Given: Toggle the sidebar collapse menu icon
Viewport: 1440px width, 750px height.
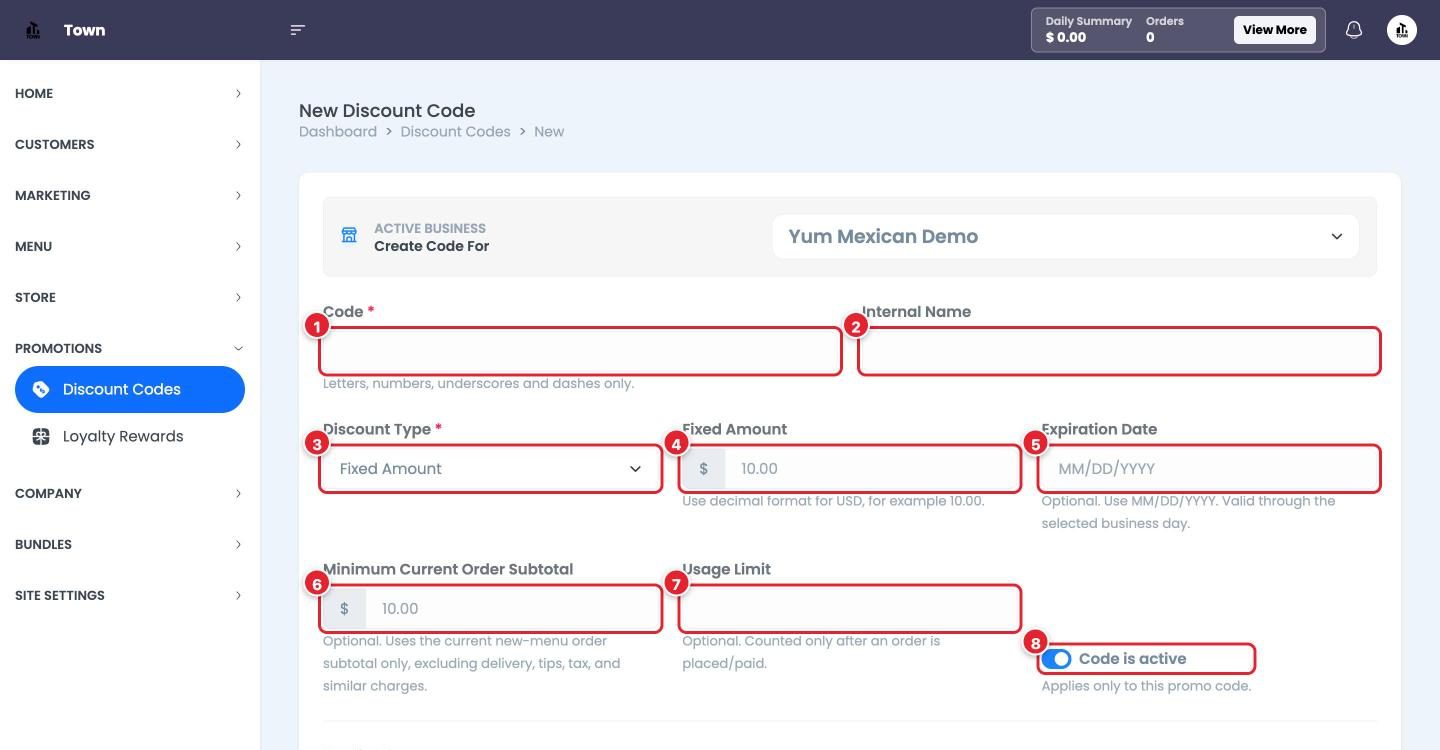Looking at the screenshot, I should coord(297,30).
